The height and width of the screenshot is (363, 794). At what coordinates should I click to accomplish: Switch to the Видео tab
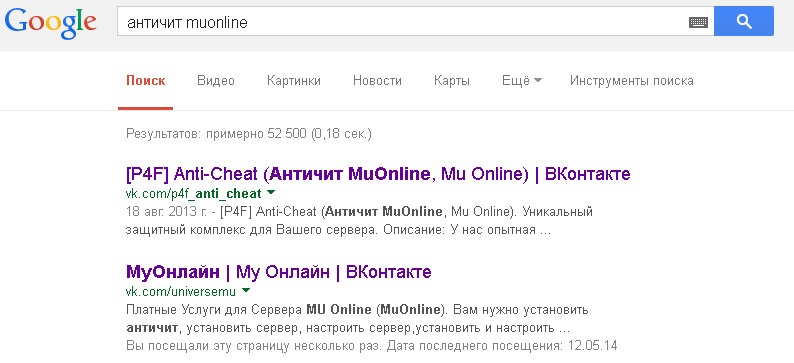[216, 80]
